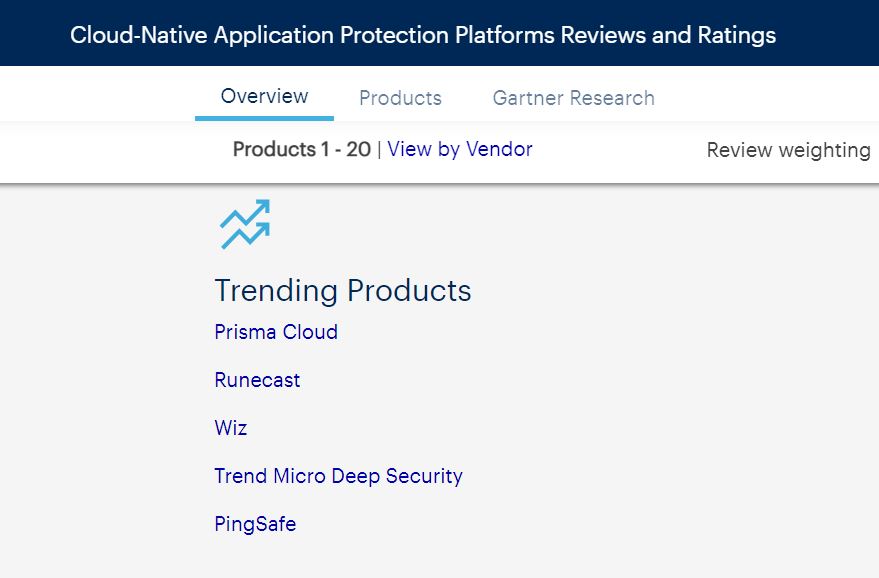879x578 pixels.
Task: Open Trend Micro Deep Security link
Action: 339,476
